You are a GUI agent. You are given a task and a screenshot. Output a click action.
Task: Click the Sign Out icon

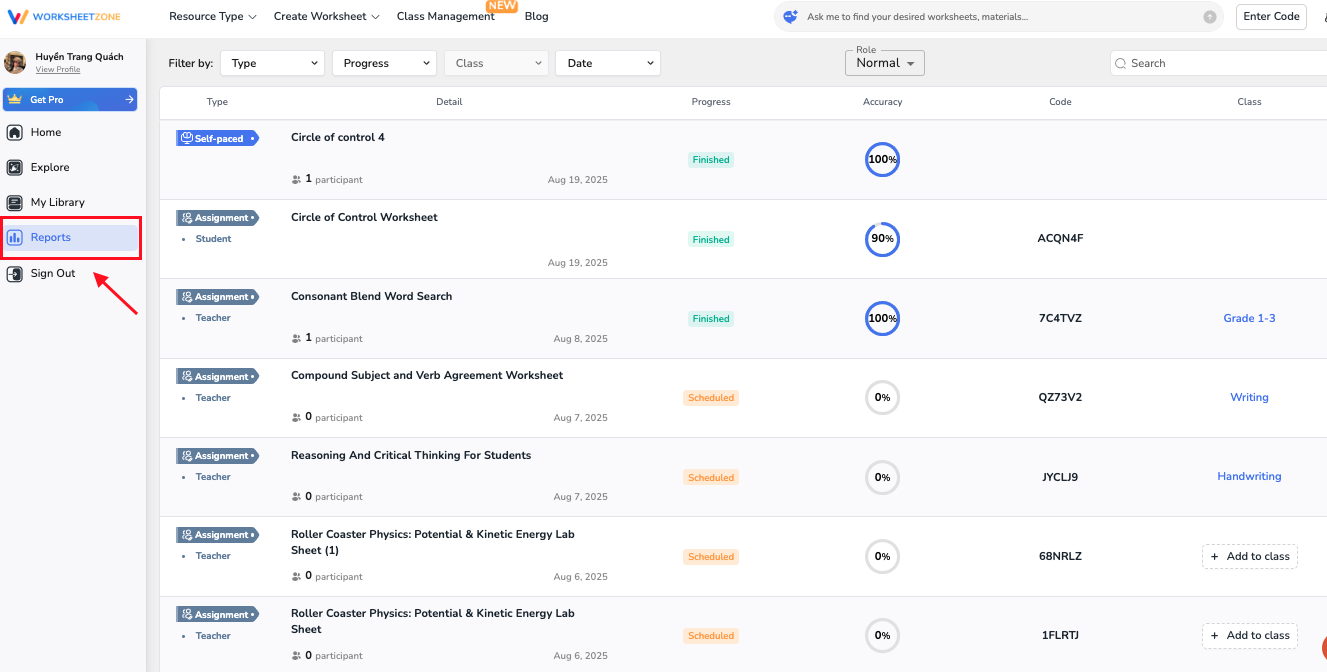click(x=15, y=273)
